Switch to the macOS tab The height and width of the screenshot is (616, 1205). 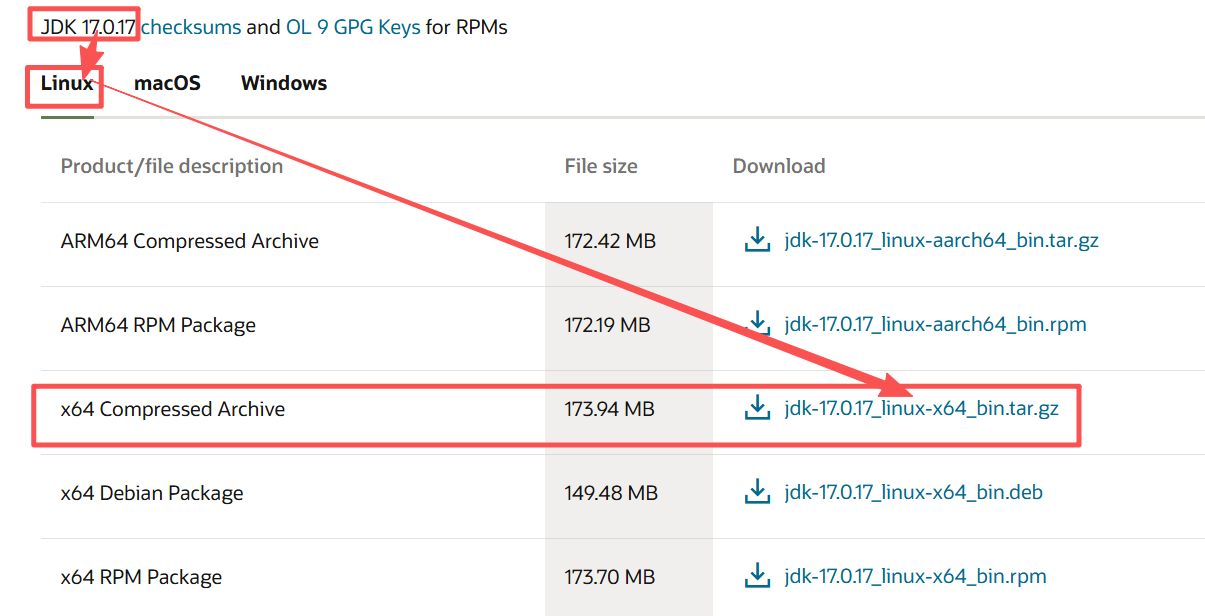(167, 83)
